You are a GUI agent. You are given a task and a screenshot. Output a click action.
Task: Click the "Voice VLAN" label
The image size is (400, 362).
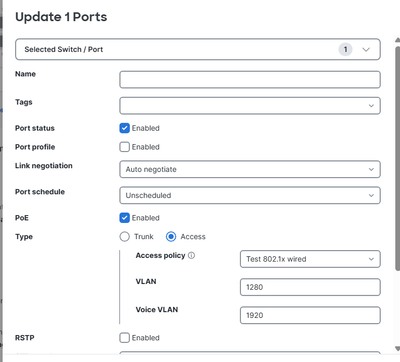157,310
